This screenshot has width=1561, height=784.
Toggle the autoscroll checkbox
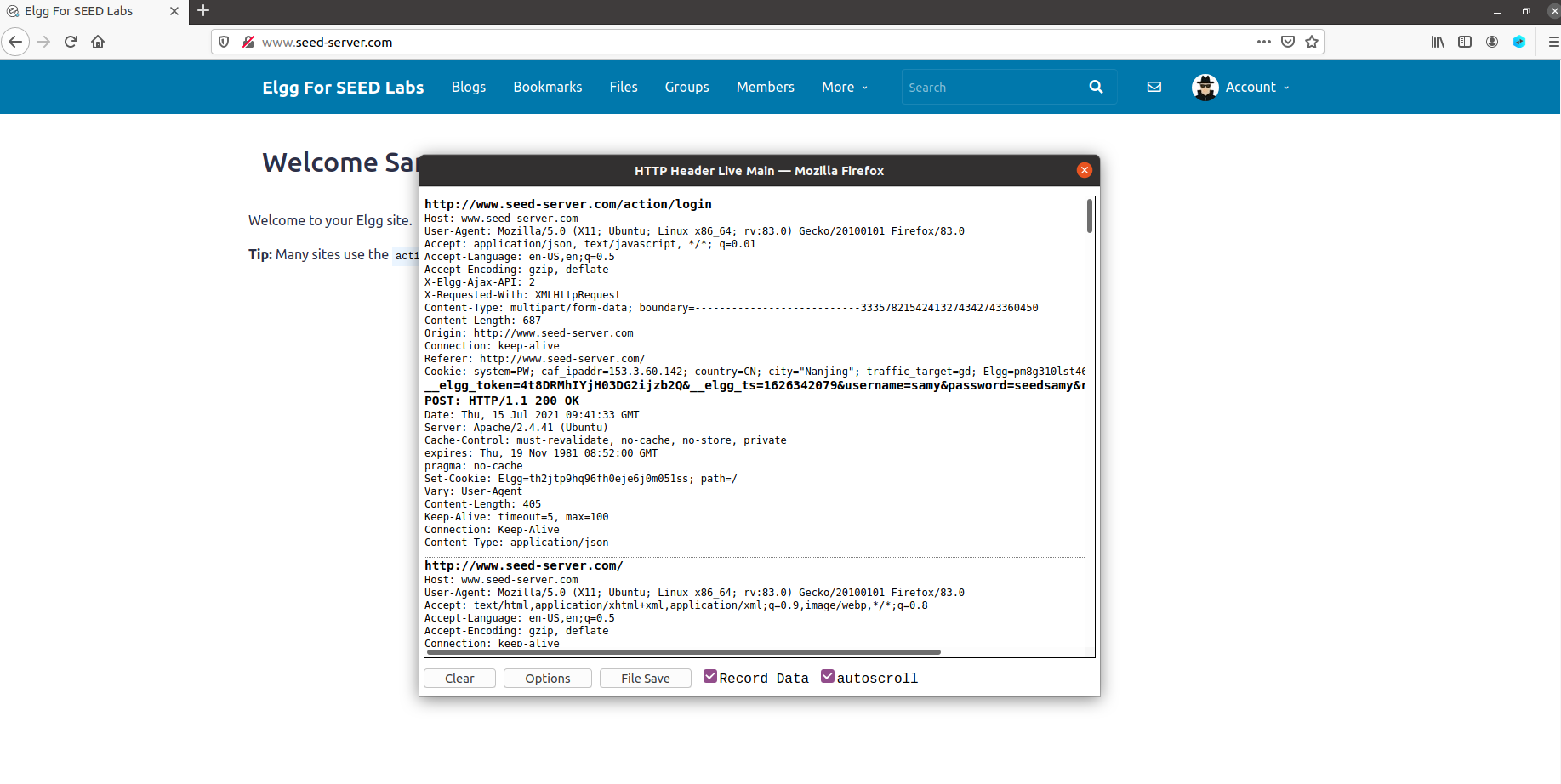828,677
